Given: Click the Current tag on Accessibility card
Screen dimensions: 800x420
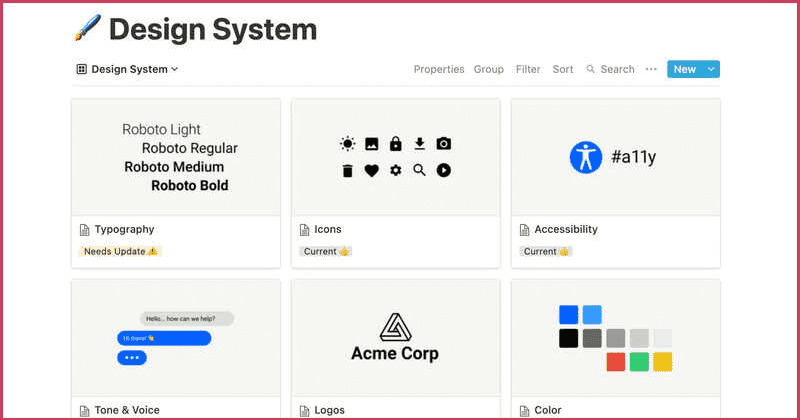Looking at the screenshot, I should [546, 251].
